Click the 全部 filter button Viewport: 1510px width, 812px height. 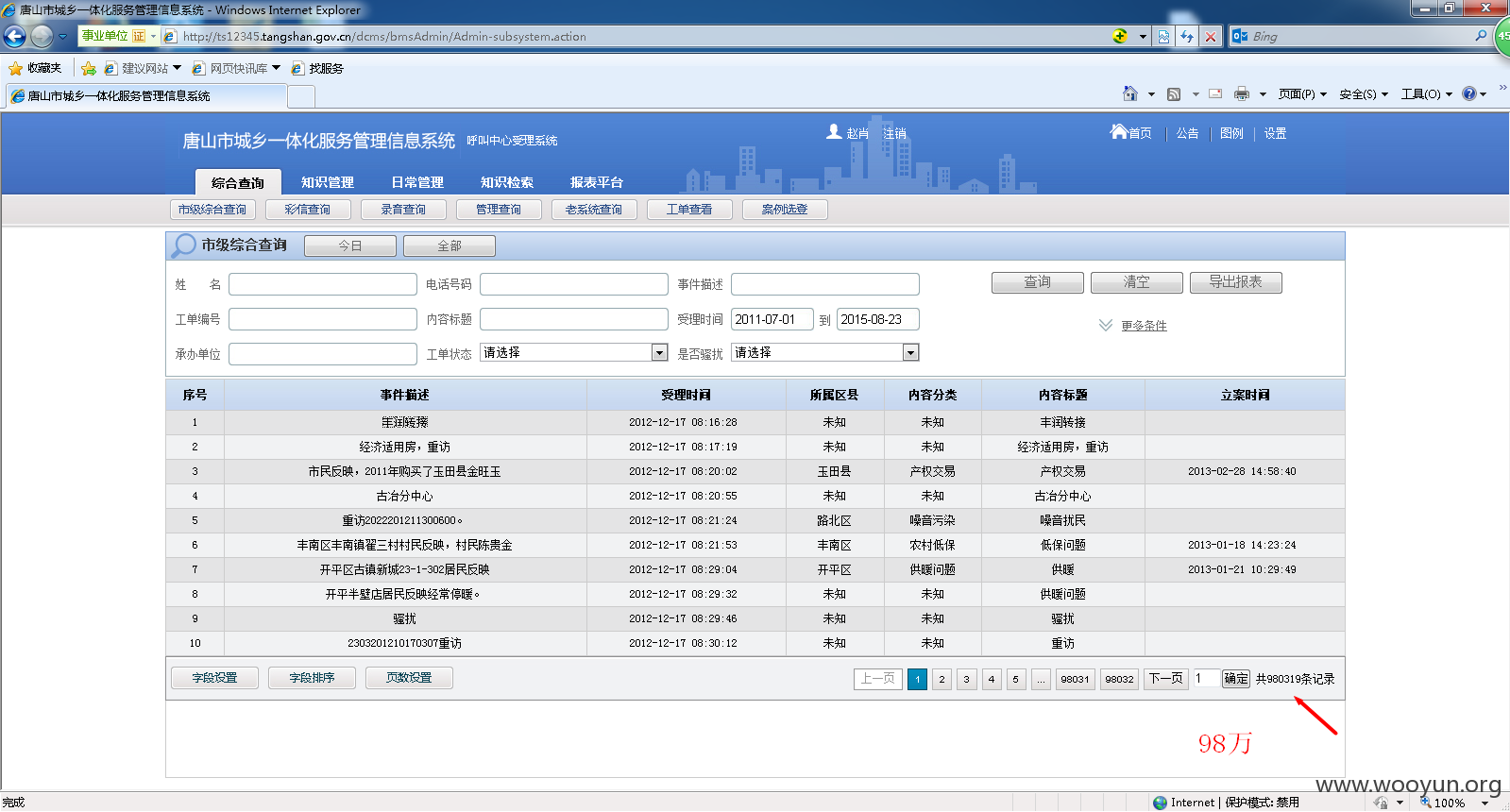450,245
